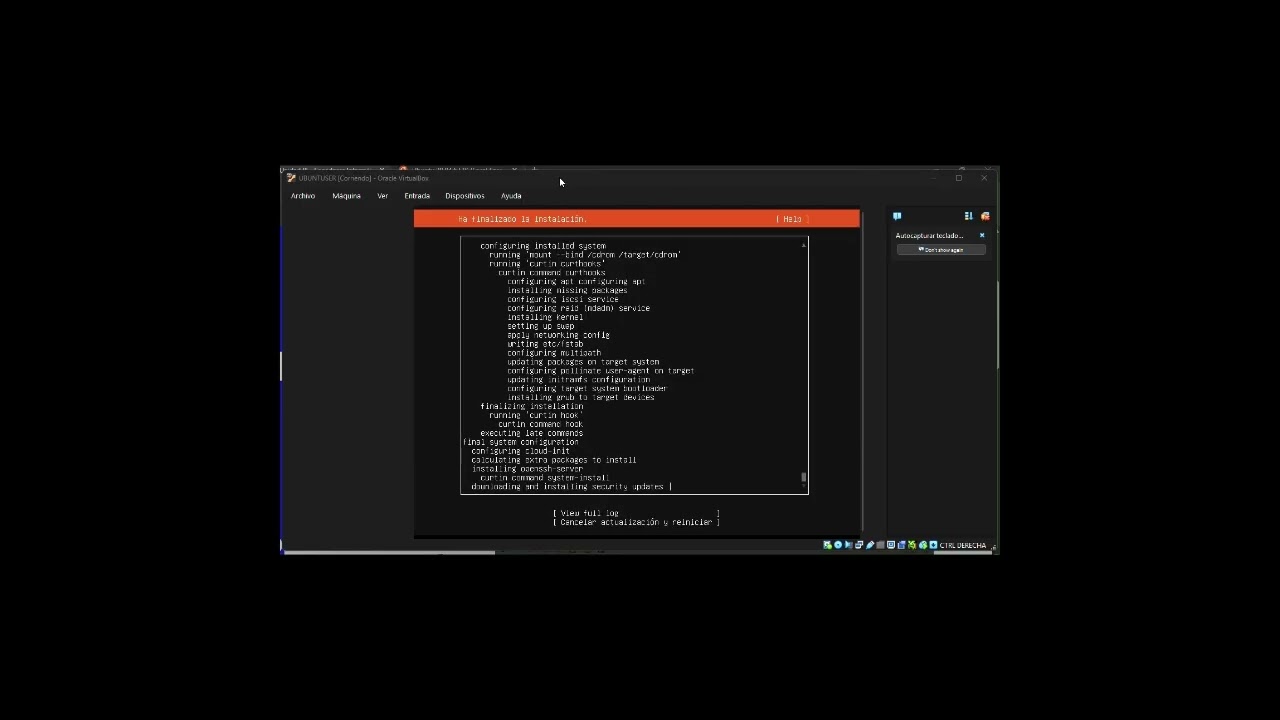The height and width of the screenshot is (720, 1280).
Task: Click the notification sort order icon
Action: point(968,216)
